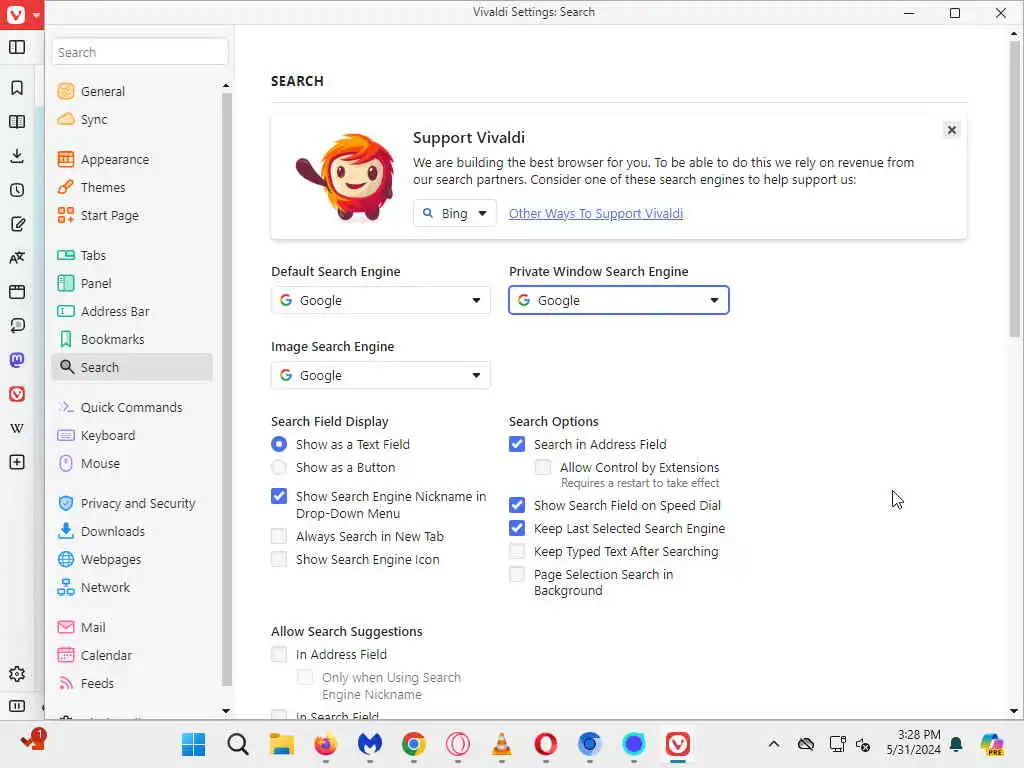Open Image Search Engine dropdown
The height and width of the screenshot is (768, 1024).
coord(381,376)
